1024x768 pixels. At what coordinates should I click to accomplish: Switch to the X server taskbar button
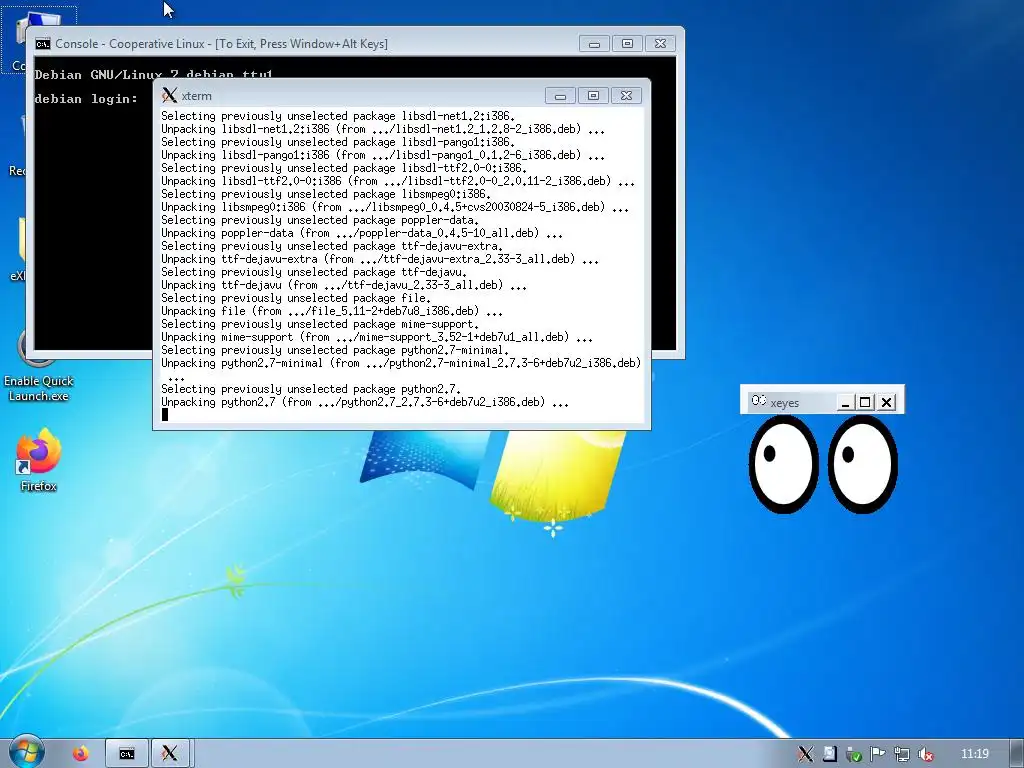click(x=170, y=754)
